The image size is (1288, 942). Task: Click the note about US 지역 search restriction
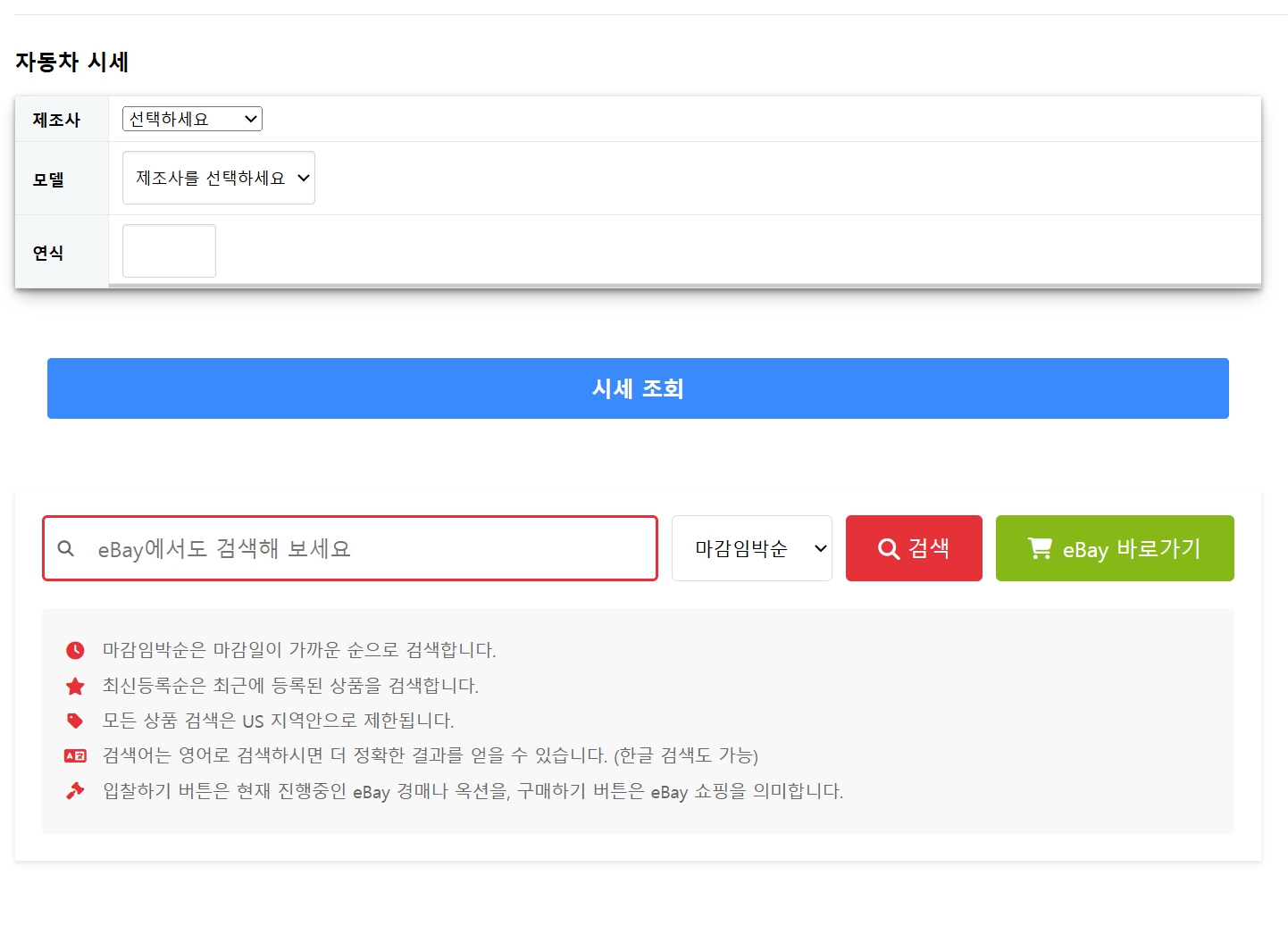click(x=278, y=721)
